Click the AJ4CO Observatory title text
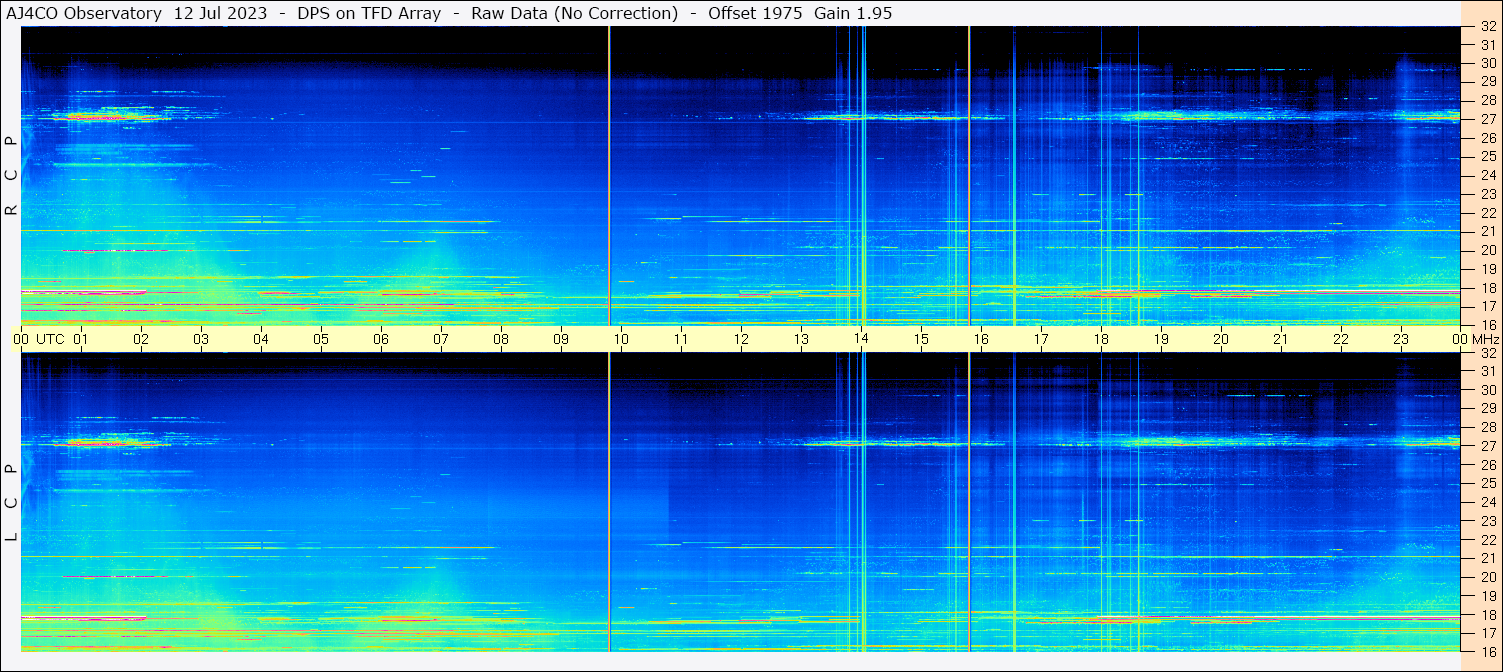 click(85, 13)
